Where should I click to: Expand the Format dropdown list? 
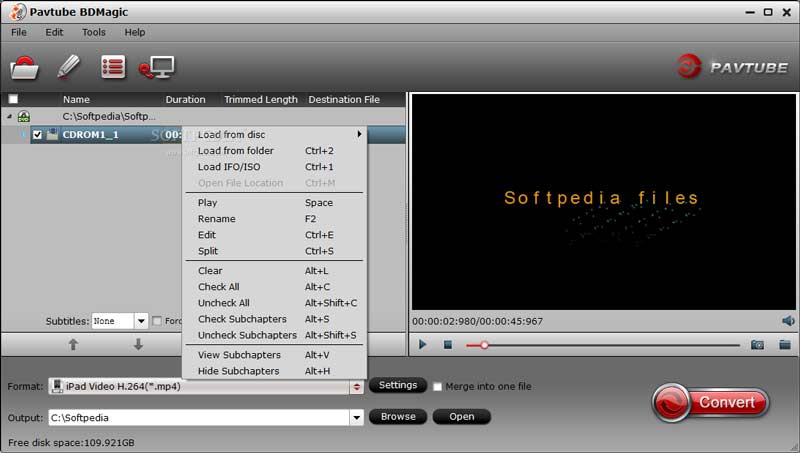click(x=356, y=387)
